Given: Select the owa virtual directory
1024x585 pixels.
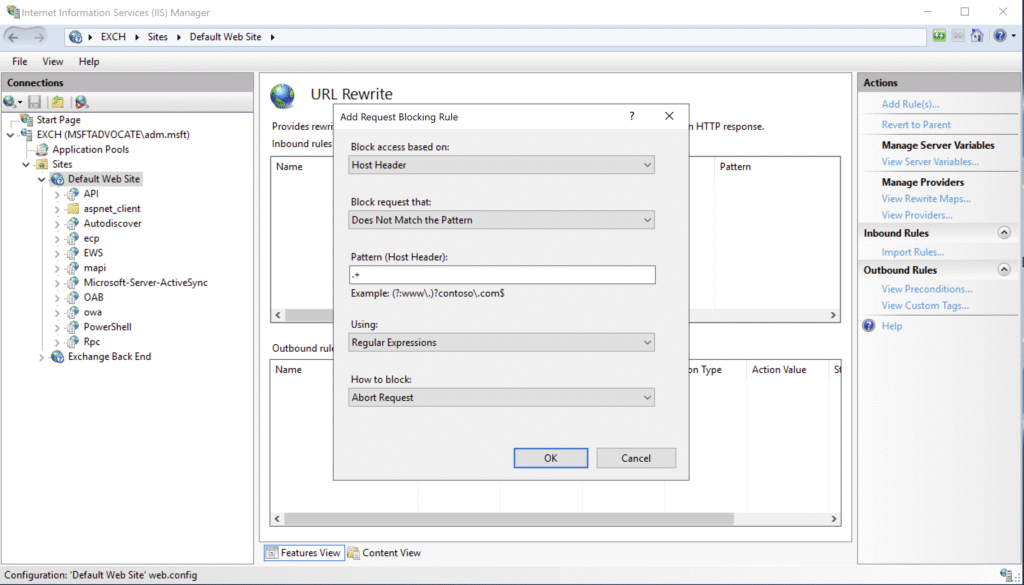Looking at the screenshot, I should tap(92, 312).
